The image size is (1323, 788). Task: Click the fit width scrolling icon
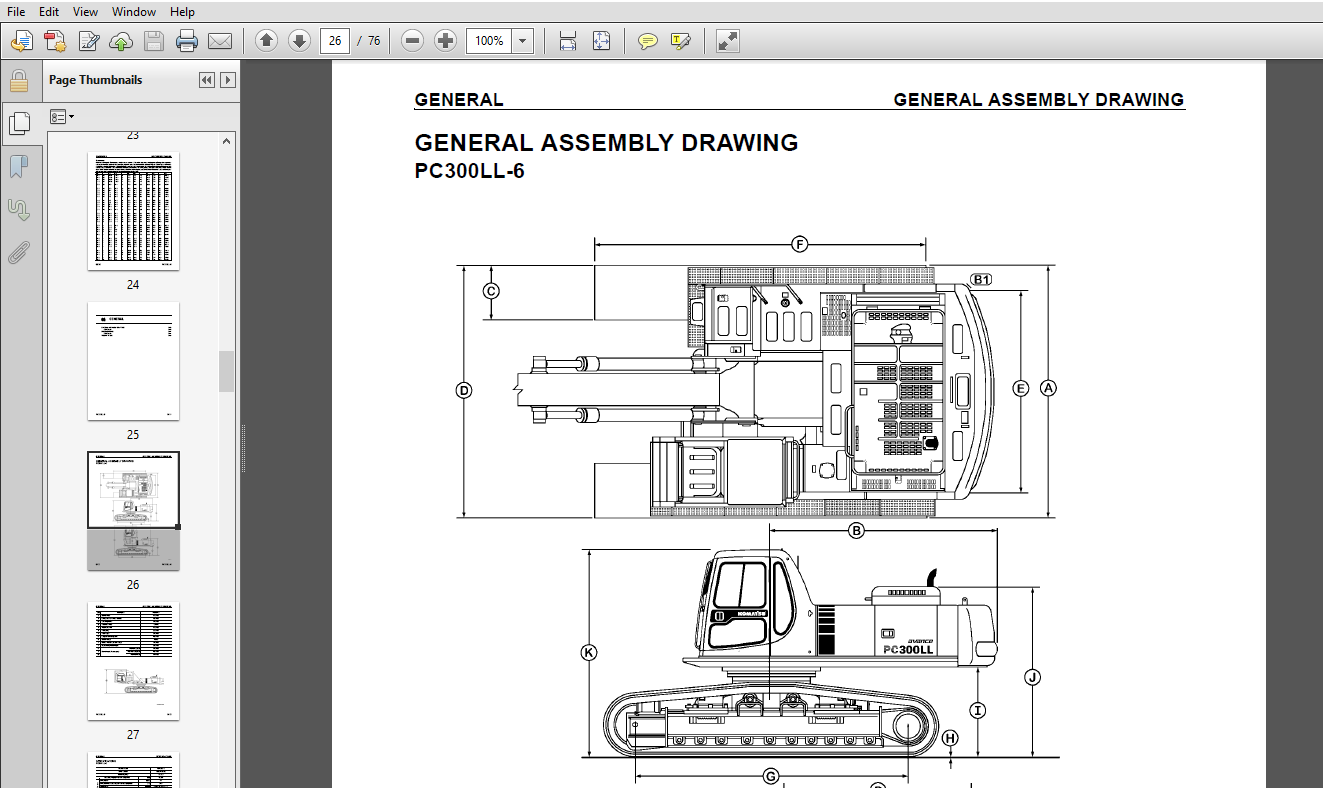pos(568,41)
